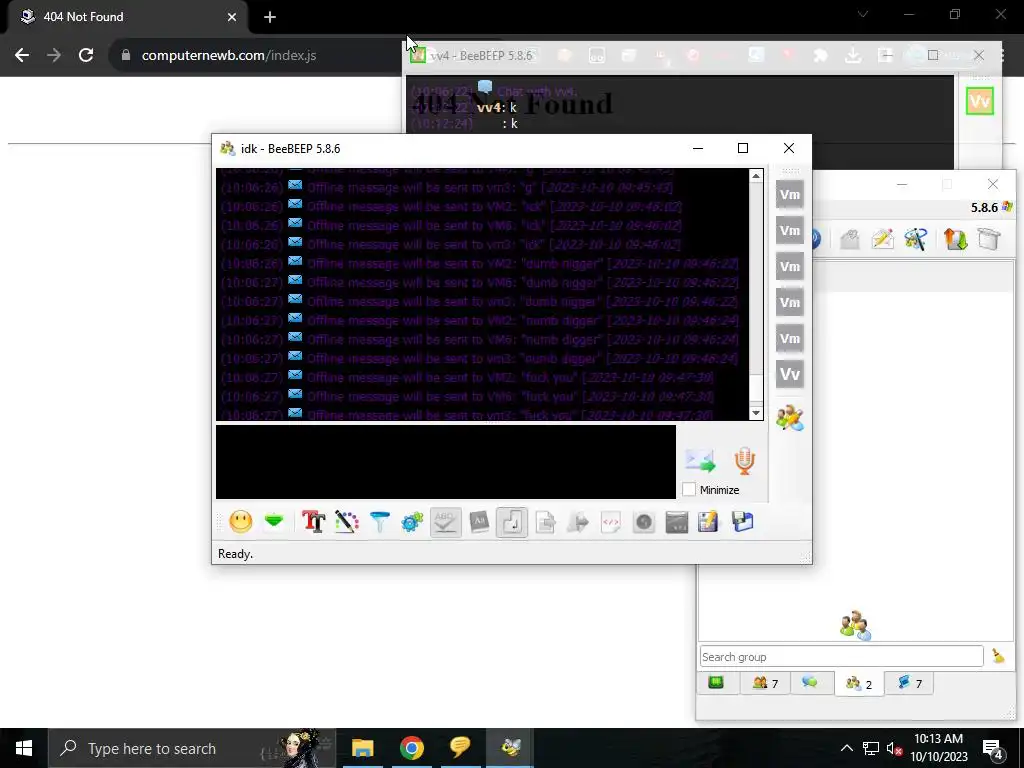Switch to the groups tab showing 2
Image resolution: width=1024 pixels, height=768 pixels.
tap(859, 684)
